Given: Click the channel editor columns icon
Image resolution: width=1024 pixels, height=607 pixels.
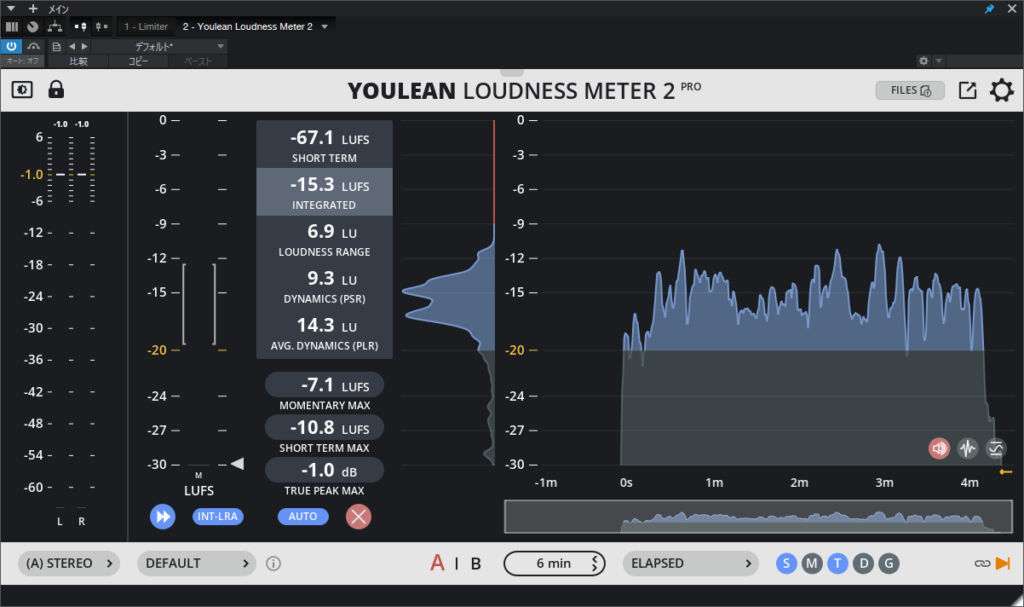Looking at the screenshot, I should (12, 27).
